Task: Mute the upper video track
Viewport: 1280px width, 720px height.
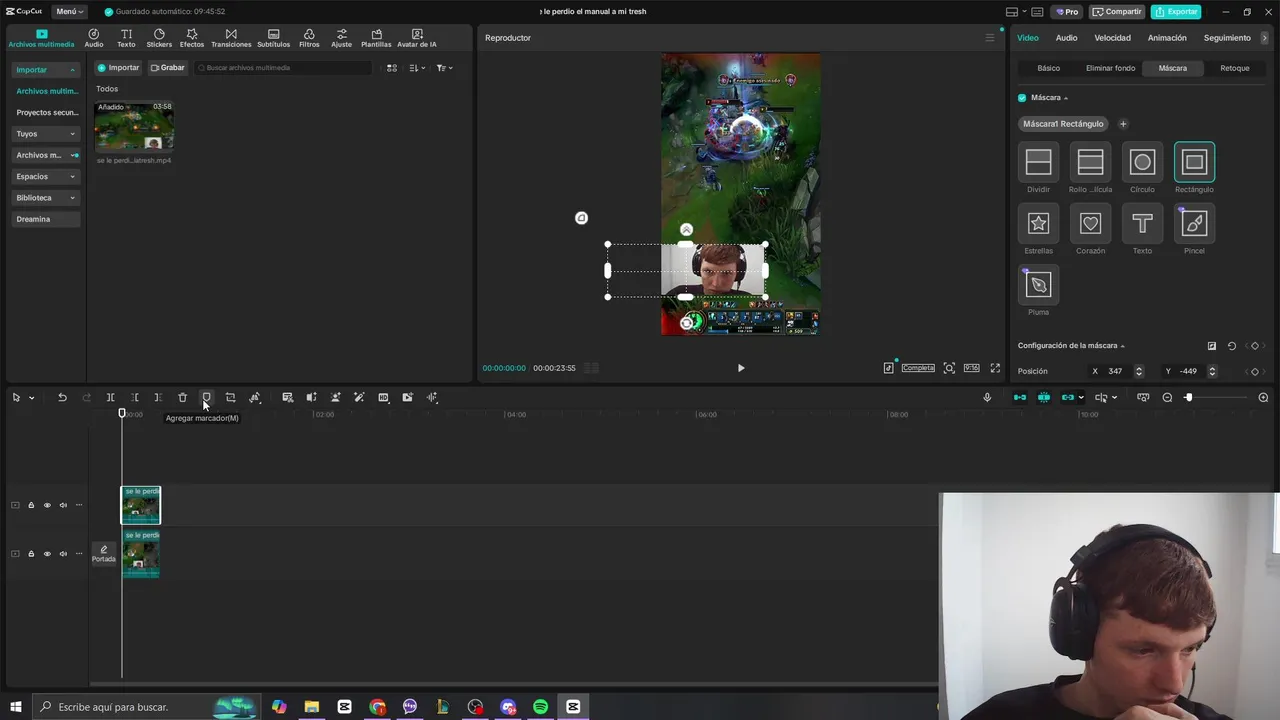Action: tap(63, 505)
